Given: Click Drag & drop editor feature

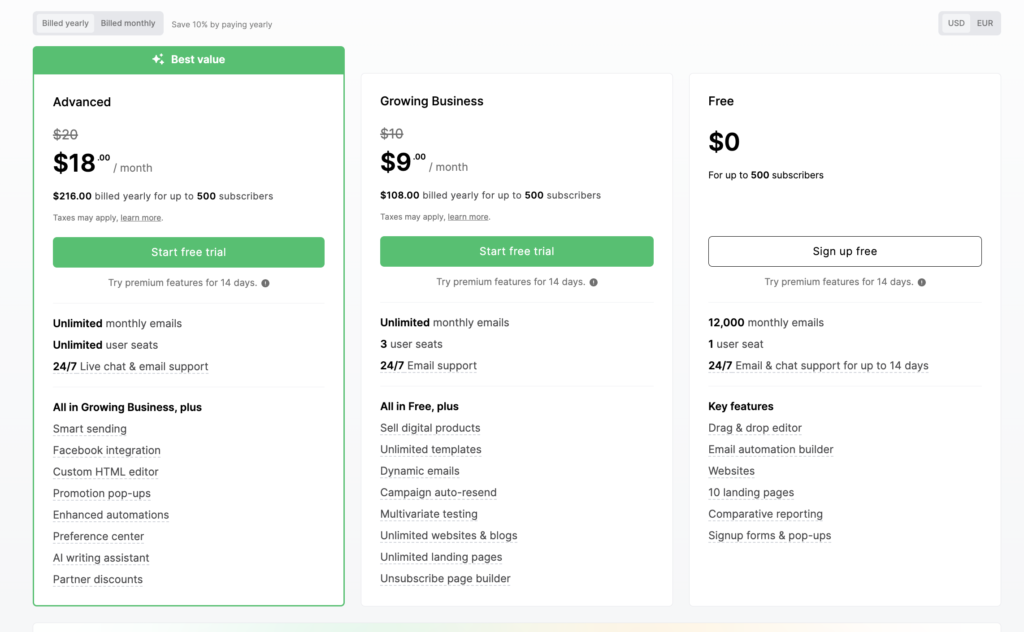Looking at the screenshot, I should 755,428.
